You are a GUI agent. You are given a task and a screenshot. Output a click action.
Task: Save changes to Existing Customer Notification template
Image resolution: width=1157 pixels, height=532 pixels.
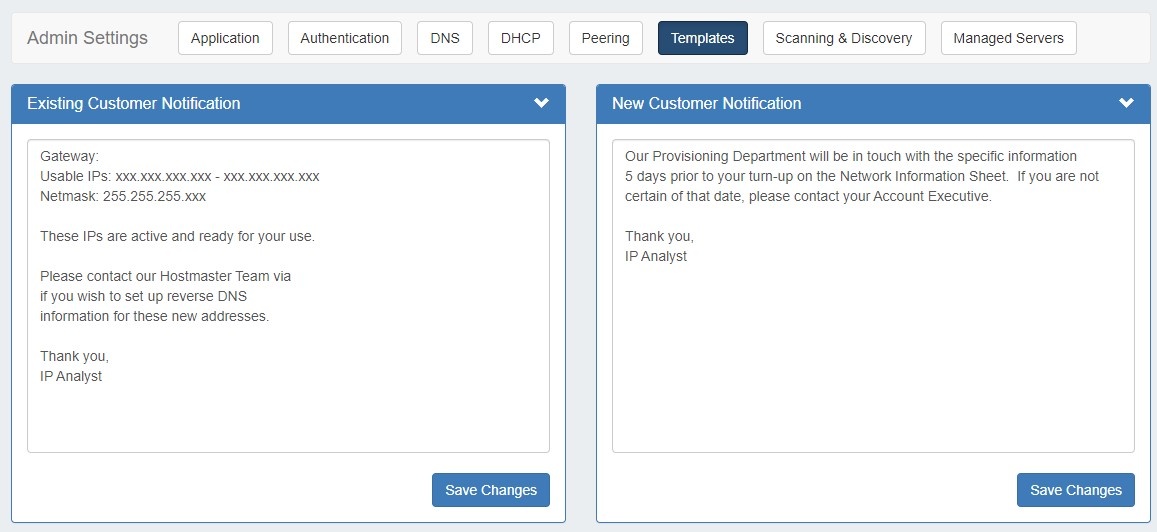tap(490, 490)
